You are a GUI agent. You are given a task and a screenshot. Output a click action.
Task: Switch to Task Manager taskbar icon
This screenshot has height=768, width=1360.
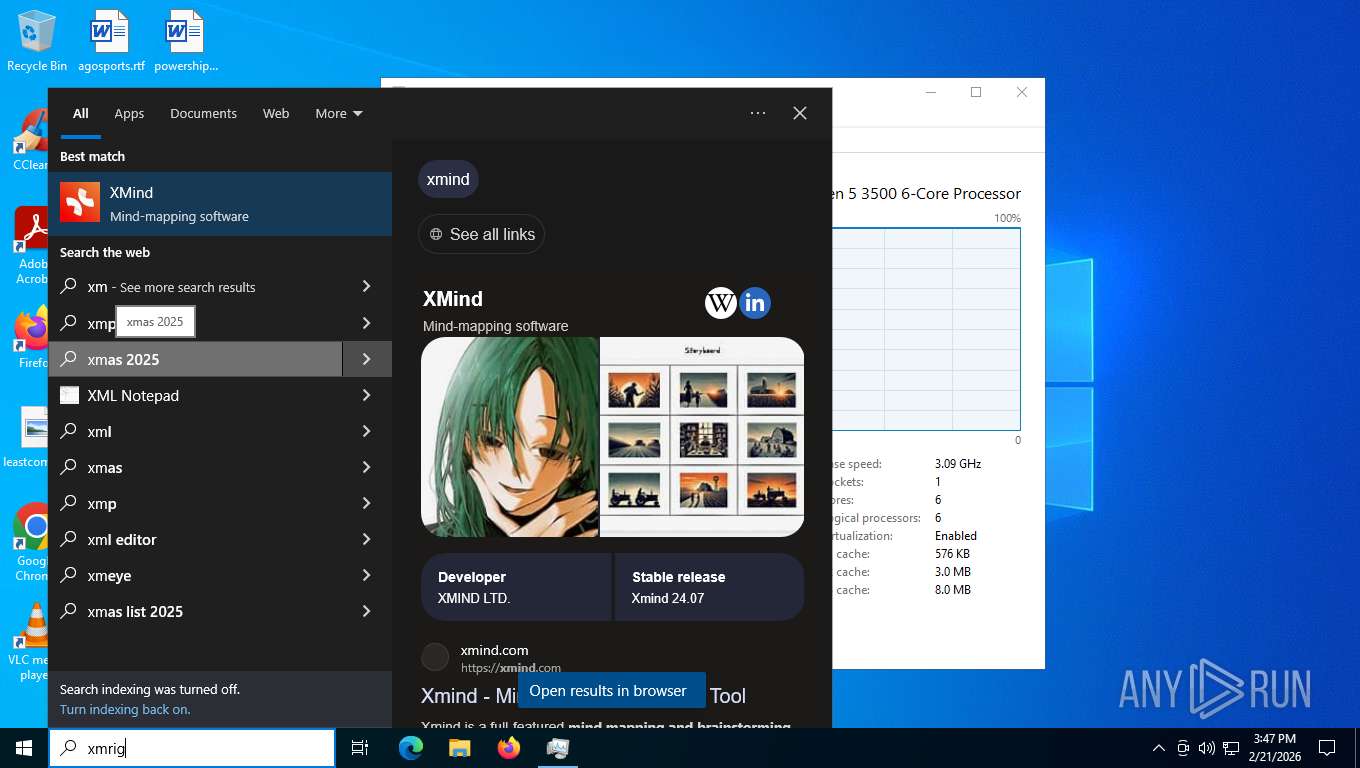coord(558,748)
